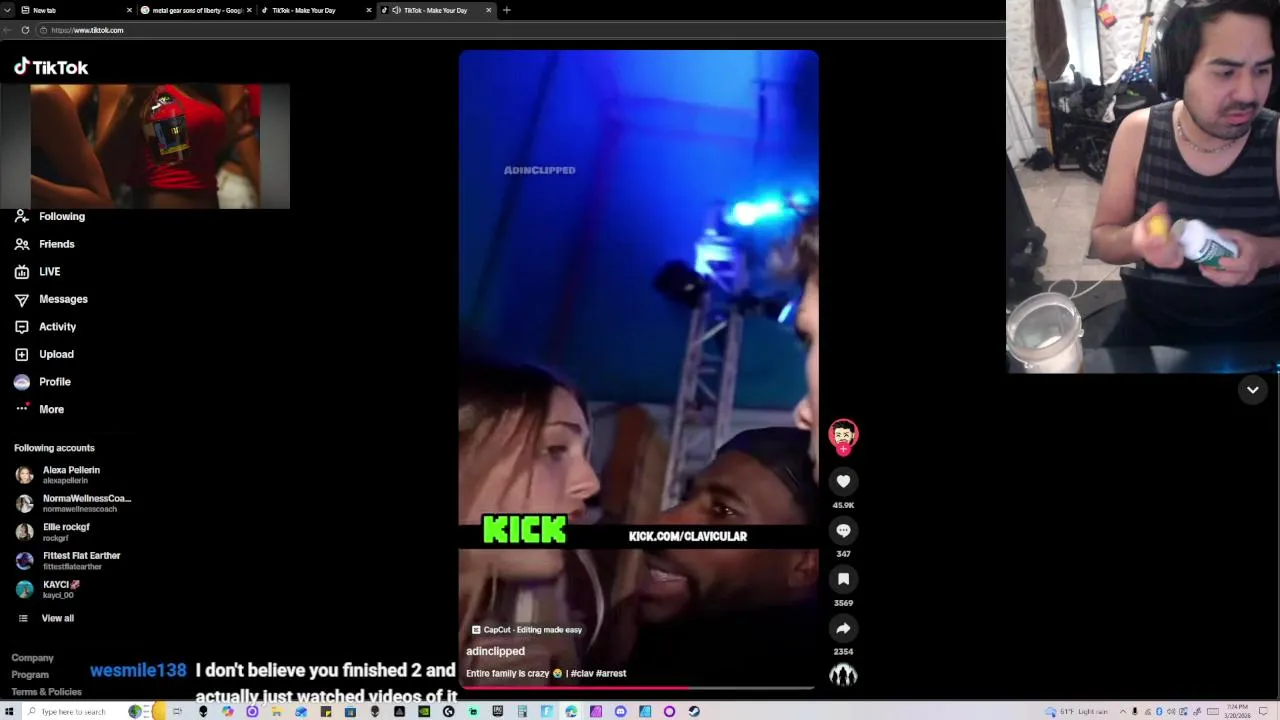Switch to the metal gear sons of liberty tab
Viewport: 1280px width, 720px height.
pyautogui.click(x=196, y=10)
